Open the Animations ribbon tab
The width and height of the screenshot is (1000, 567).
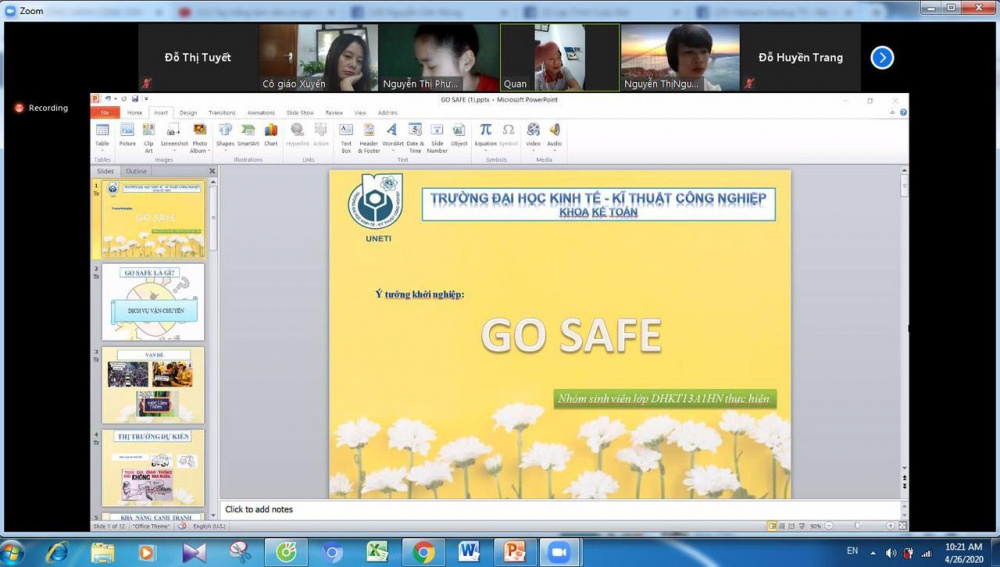coord(261,112)
